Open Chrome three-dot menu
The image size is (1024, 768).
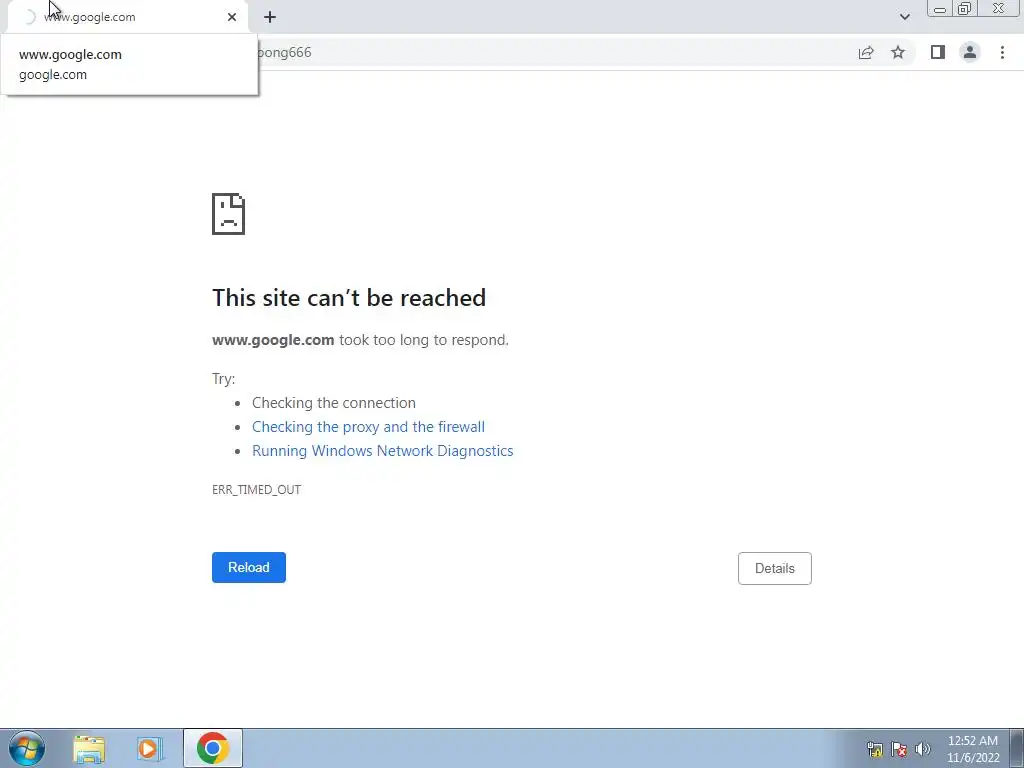click(1002, 52)
